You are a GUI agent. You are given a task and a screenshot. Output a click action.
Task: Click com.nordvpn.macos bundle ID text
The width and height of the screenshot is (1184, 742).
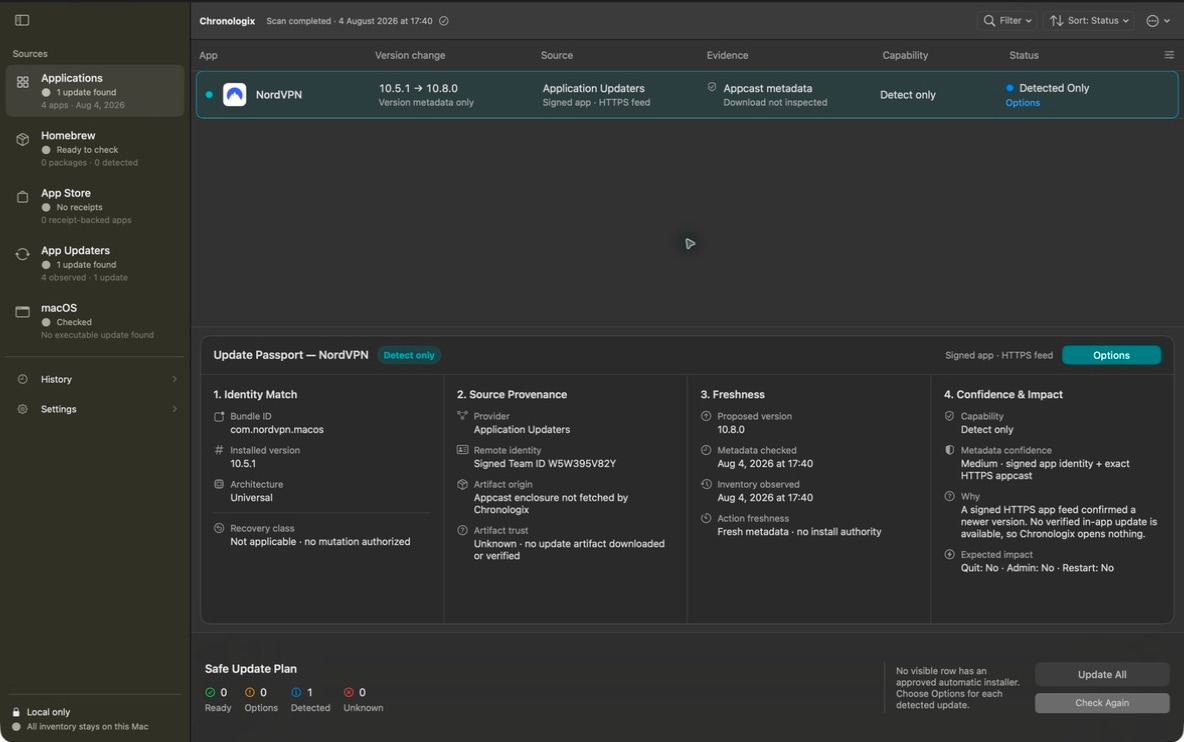click(276, 429)
